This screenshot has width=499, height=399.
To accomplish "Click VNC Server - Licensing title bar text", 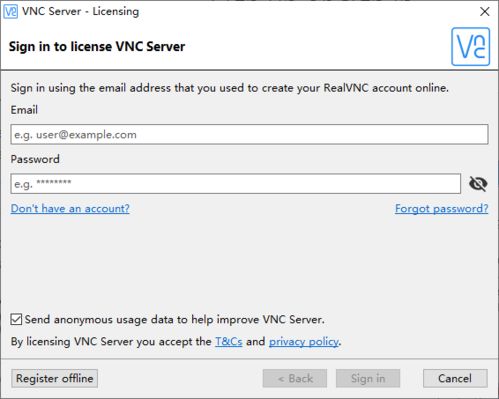I will (x=80, y=11).
